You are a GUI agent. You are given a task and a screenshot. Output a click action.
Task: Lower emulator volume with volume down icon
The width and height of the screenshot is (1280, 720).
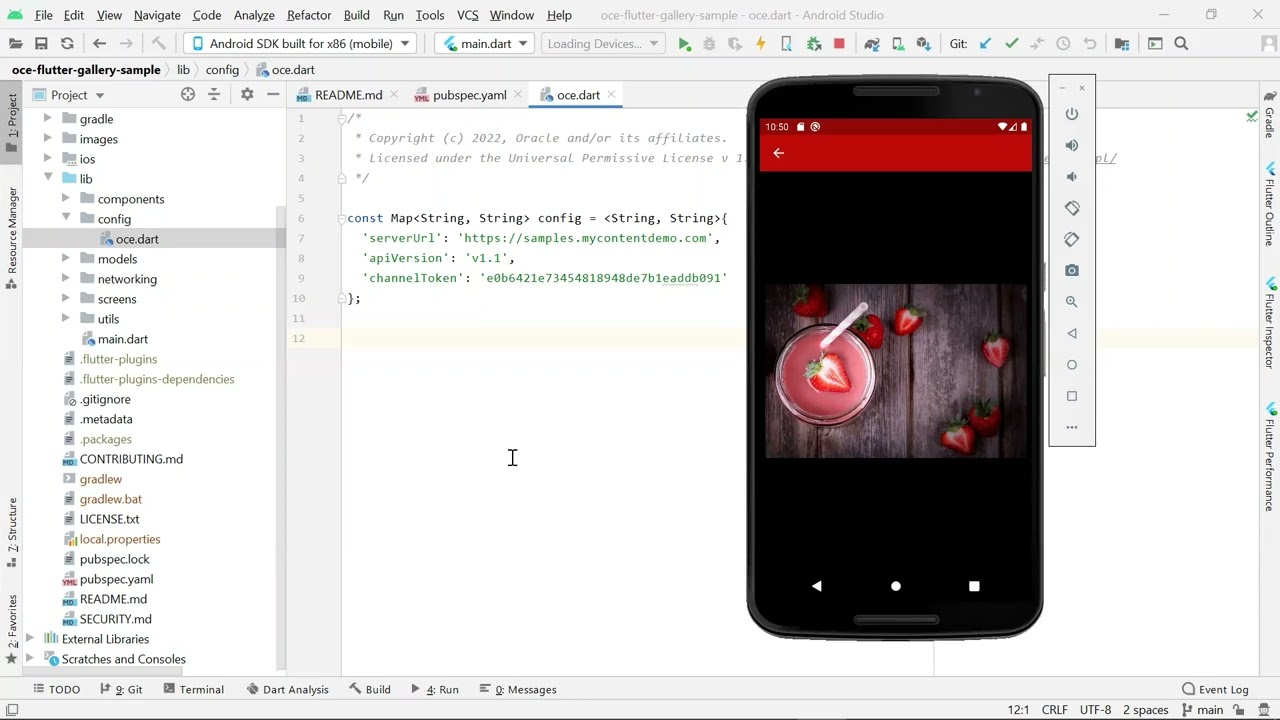click(x=1072, y=177)
